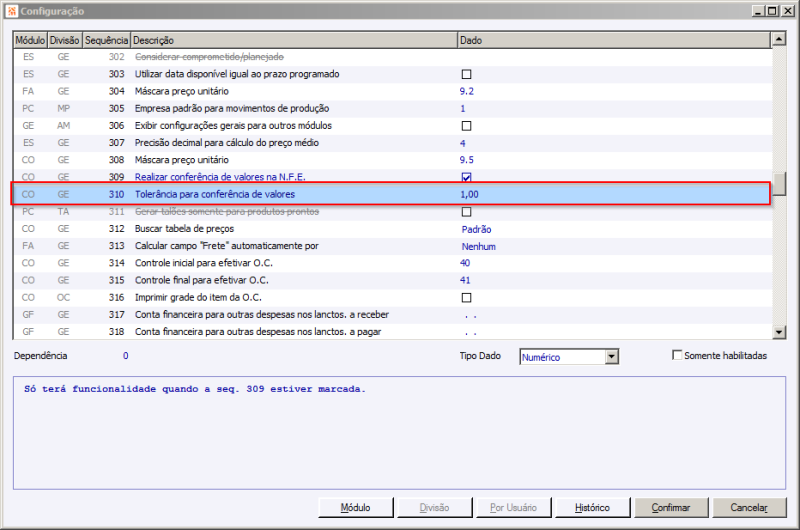Click the 9.2 value in row 304
800x530 pixels.
point(466,91)
